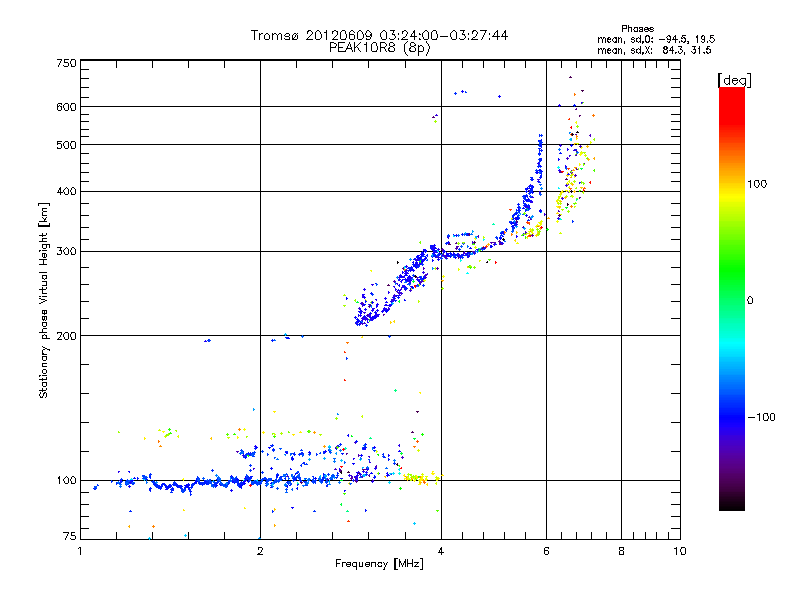Click the x-axis tick label '6'
Image resolution: width=800 pixels, height=600 pixels.
pyautogui.click(x=546, y=551)
